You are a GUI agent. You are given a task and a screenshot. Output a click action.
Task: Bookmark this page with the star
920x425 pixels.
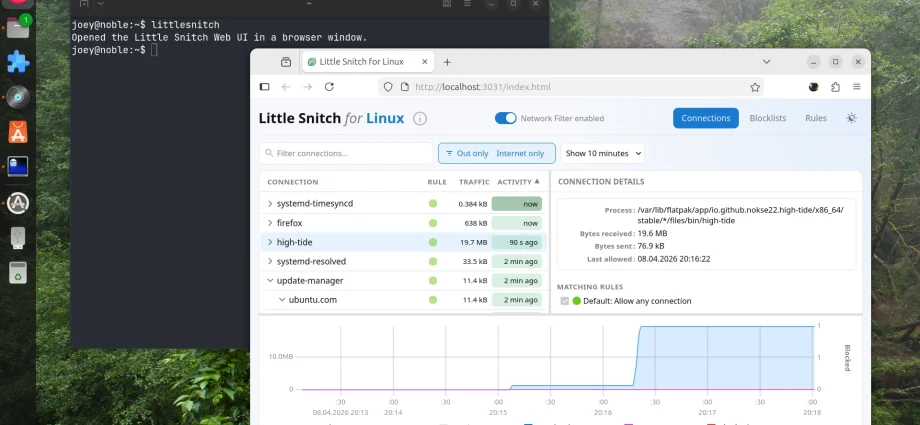pos(755,87)
